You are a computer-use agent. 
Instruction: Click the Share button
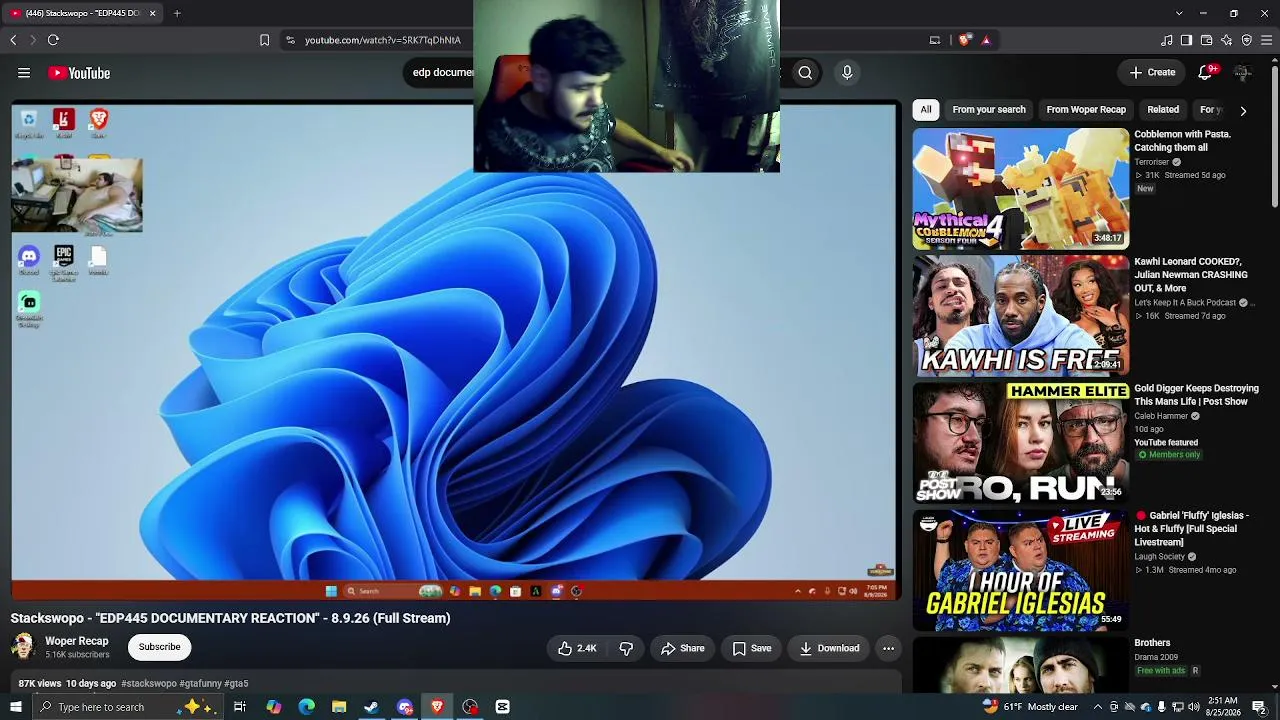683,648
